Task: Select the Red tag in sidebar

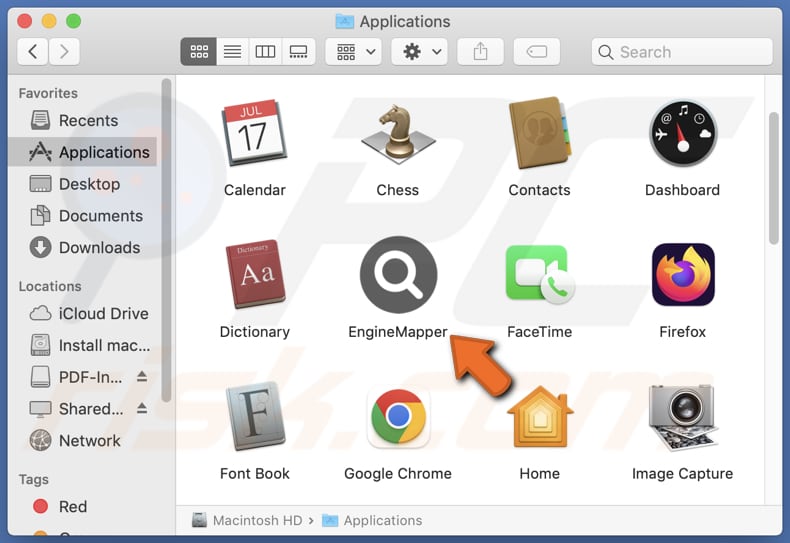Action: click(72, 506)
